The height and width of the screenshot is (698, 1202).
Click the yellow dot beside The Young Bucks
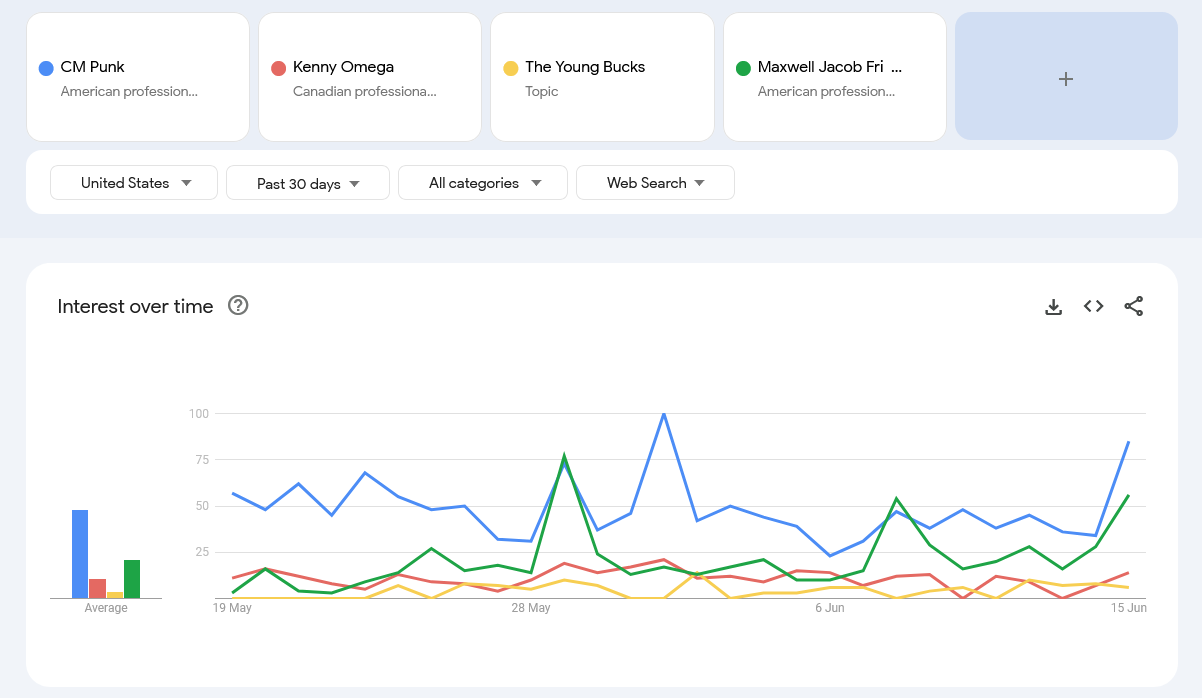point(510,68)
